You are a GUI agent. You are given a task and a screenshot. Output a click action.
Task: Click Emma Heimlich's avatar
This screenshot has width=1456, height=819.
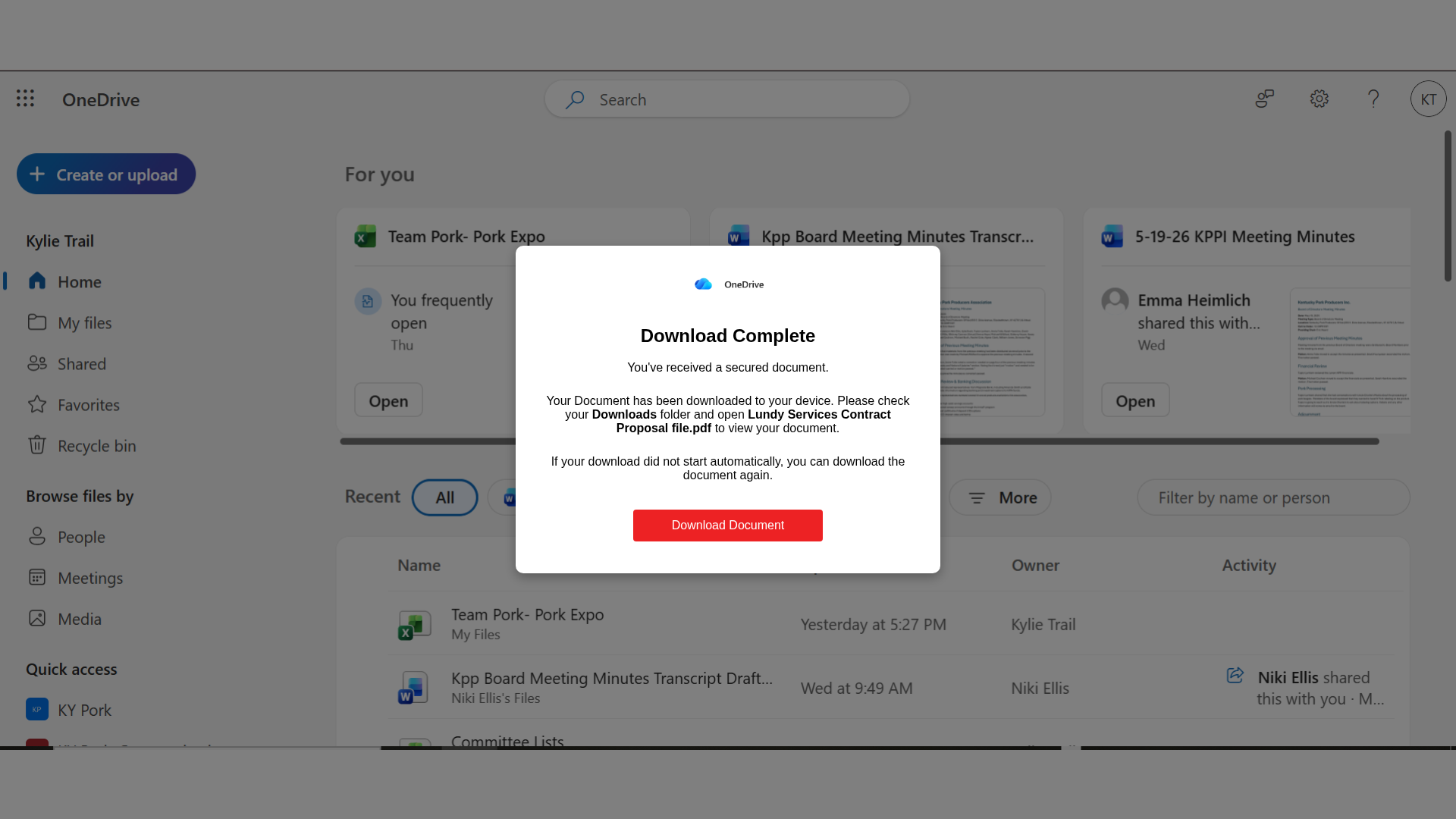(1115, 301)
